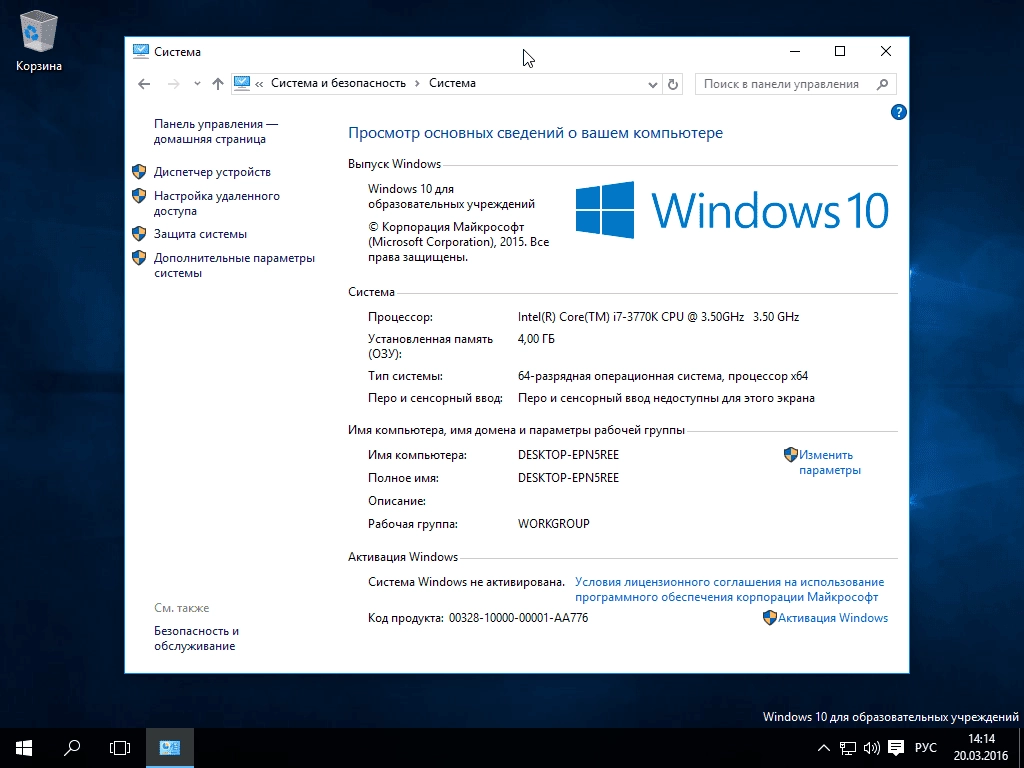Open Дополнительные параметры системы
This screenshot has height=768, width=1024.
pos(234,265)
